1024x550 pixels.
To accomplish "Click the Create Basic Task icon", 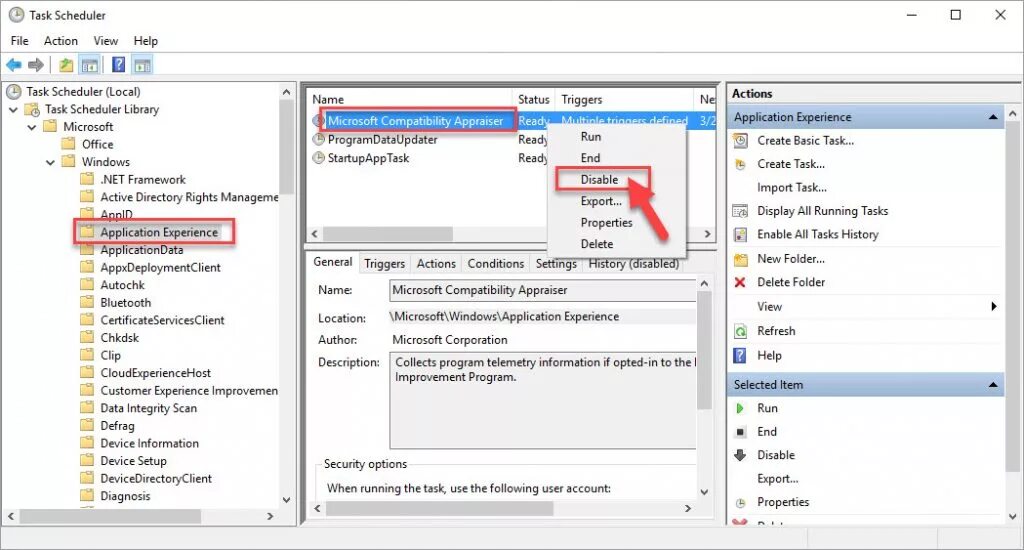I will pyautogui.click(x=740, y=140).
